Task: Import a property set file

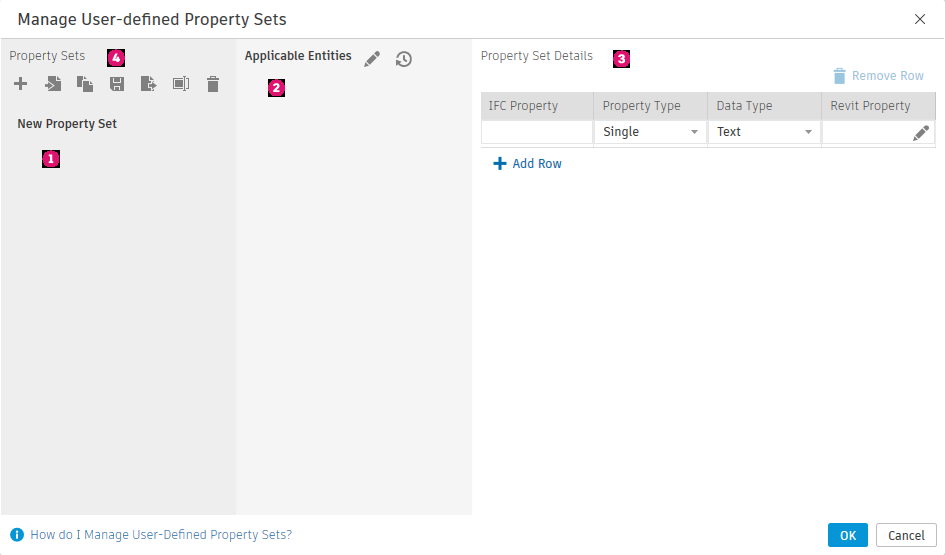Action: [x=53, y=85]
